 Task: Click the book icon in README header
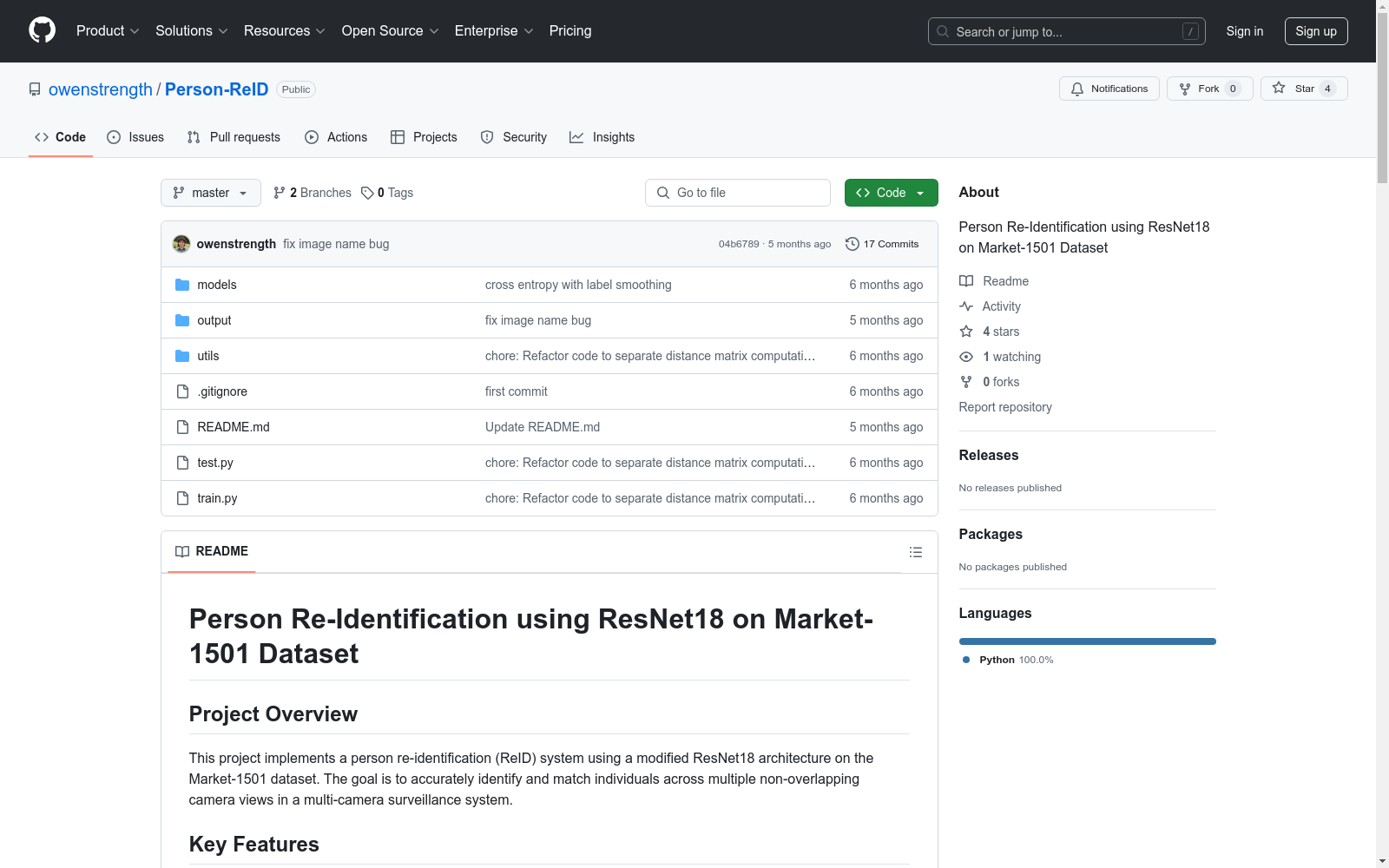[x=182, y=551]
